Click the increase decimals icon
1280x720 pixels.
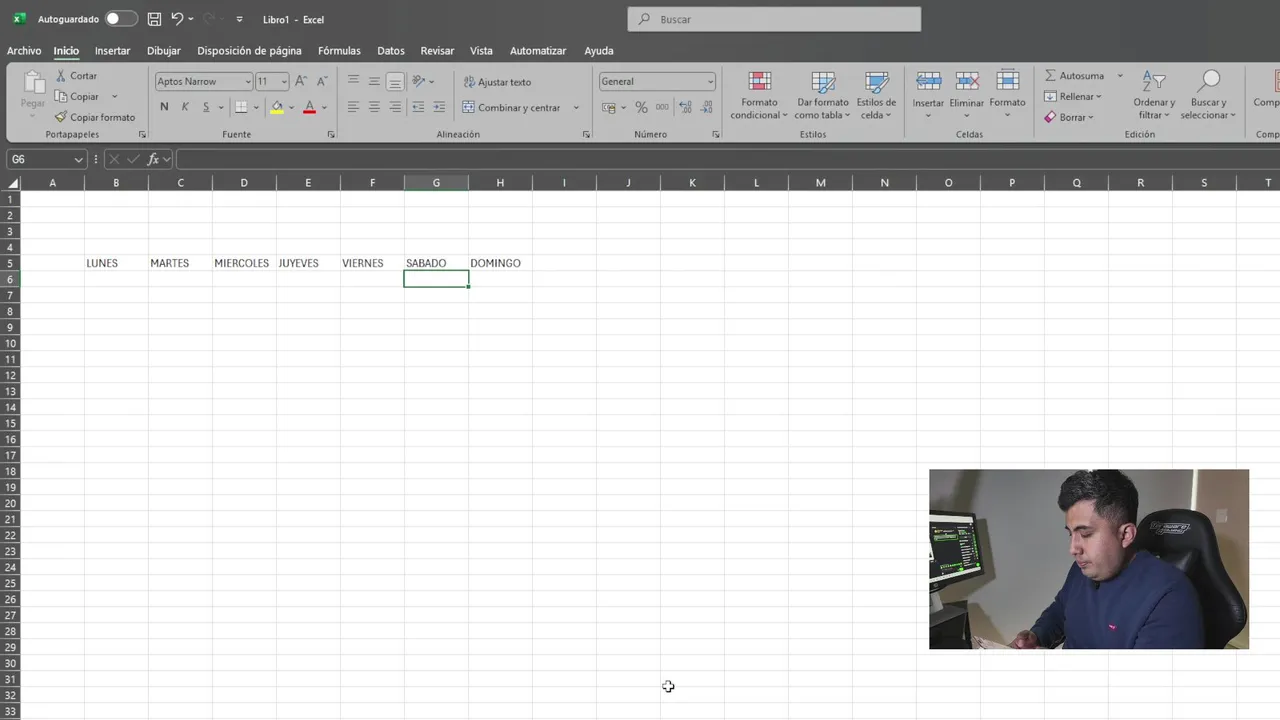click(686, 107)
